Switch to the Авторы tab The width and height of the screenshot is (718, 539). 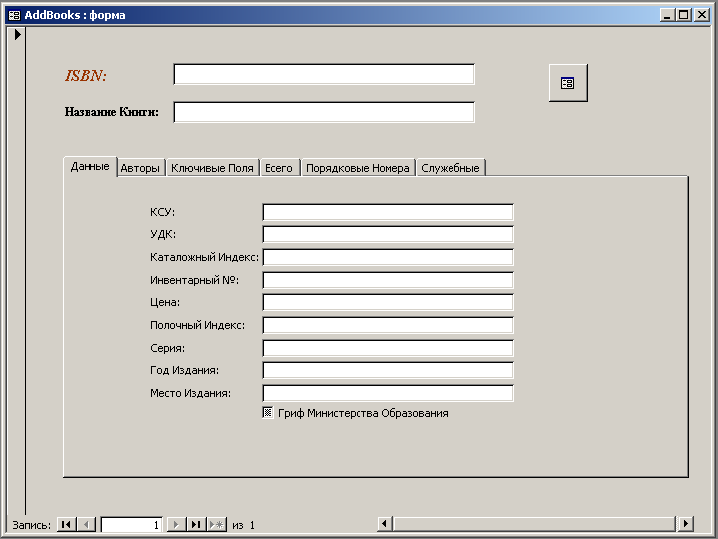pos(140,168)
